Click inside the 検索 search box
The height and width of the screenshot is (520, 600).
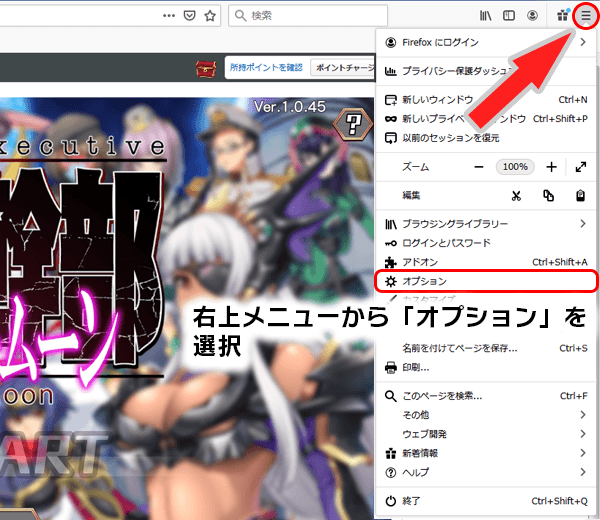pos(308,16)
